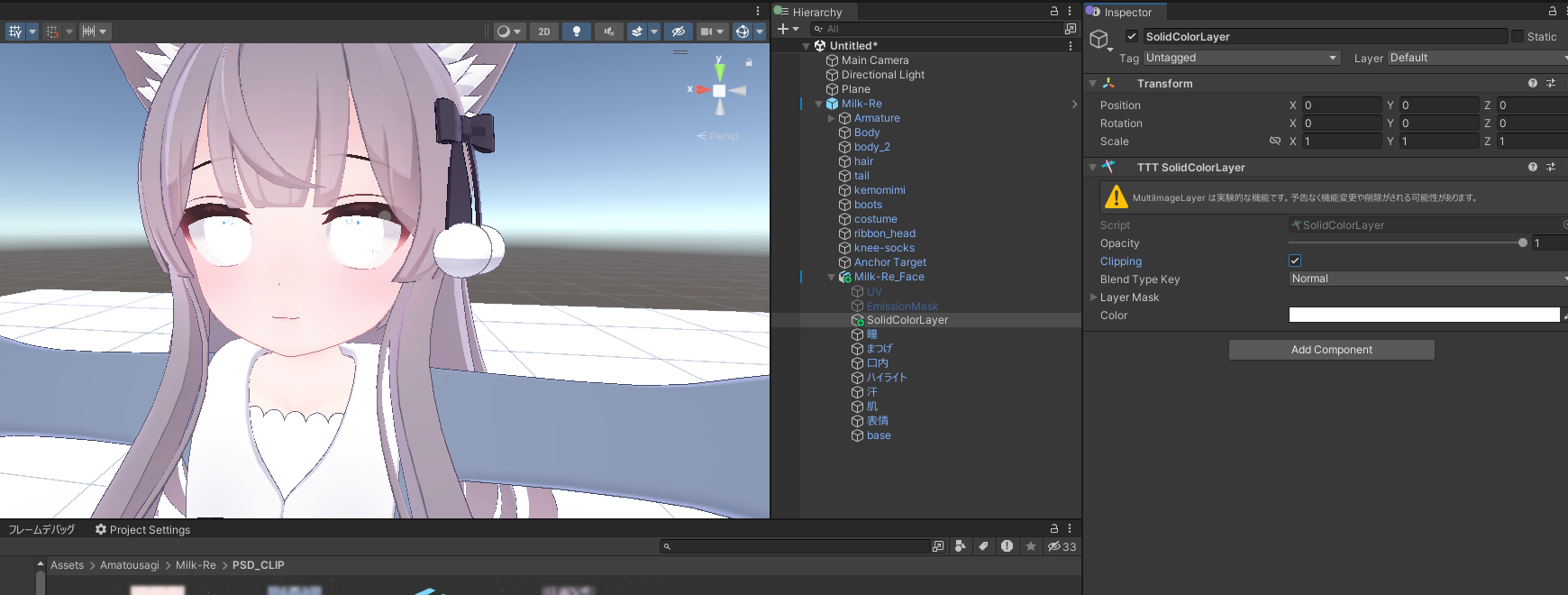Uncheck the Clipping checkbox

pyautogui.click(x=1295, y=261)
